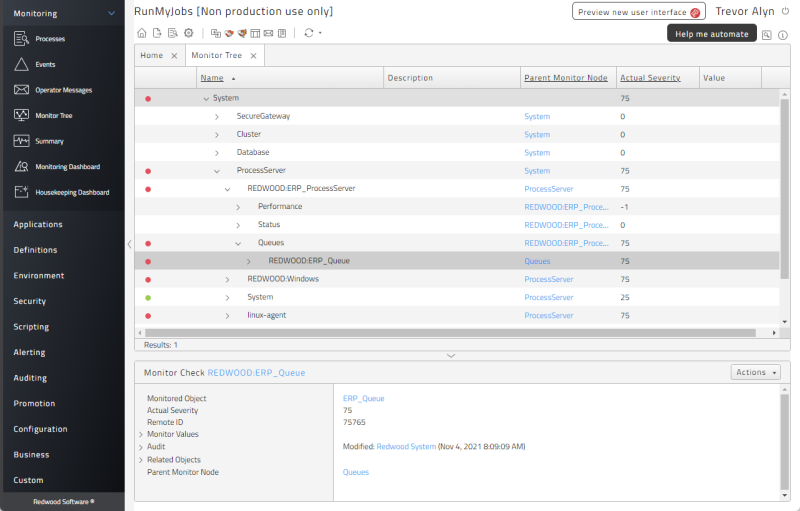Open the ERP_Queue monitored object link

point(363,398)
